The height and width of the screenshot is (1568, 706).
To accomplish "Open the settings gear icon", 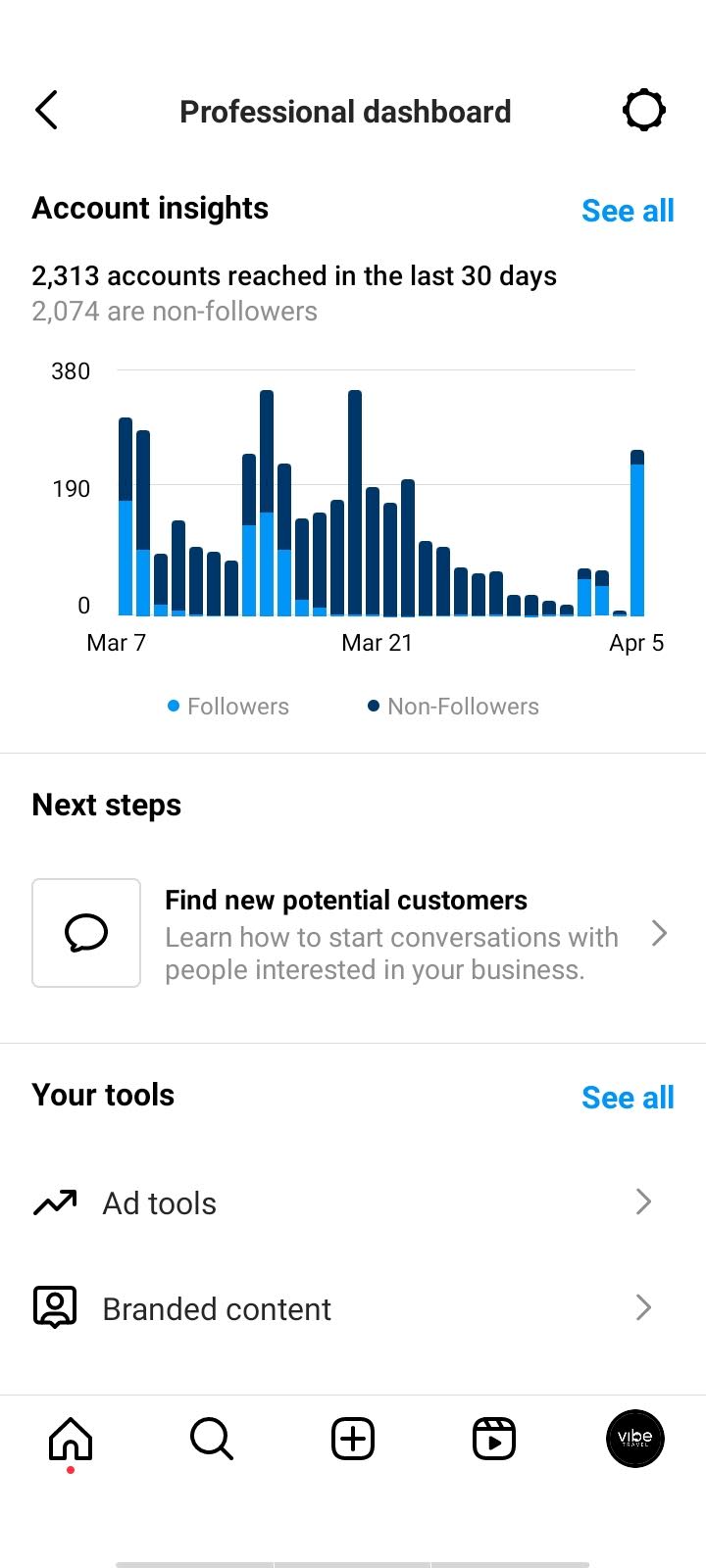I will (644, 110).
